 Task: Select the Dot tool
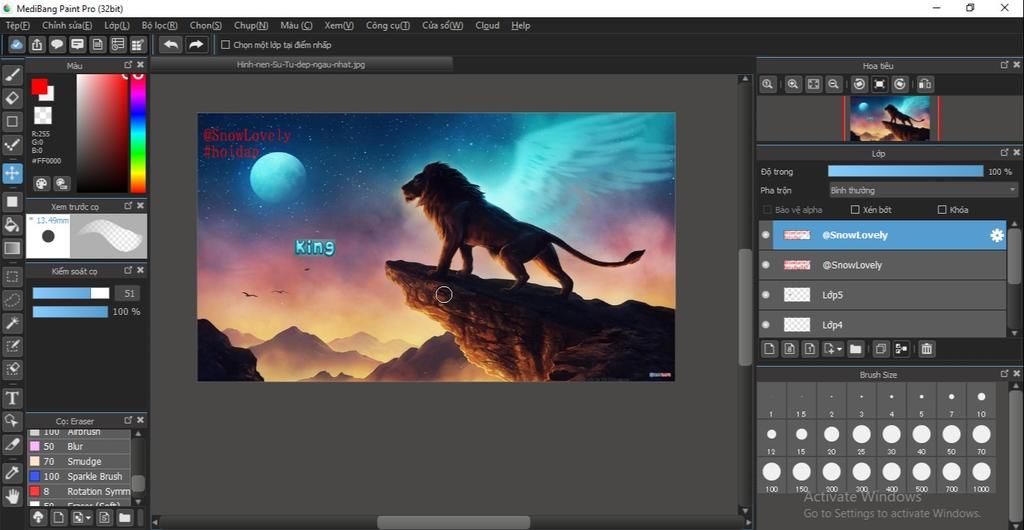pos(12,144)
